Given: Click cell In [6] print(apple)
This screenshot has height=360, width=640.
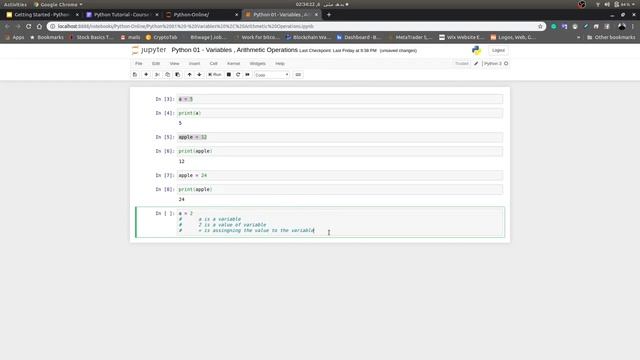Looking at the screenshot, I should click(x=340, y=151).
